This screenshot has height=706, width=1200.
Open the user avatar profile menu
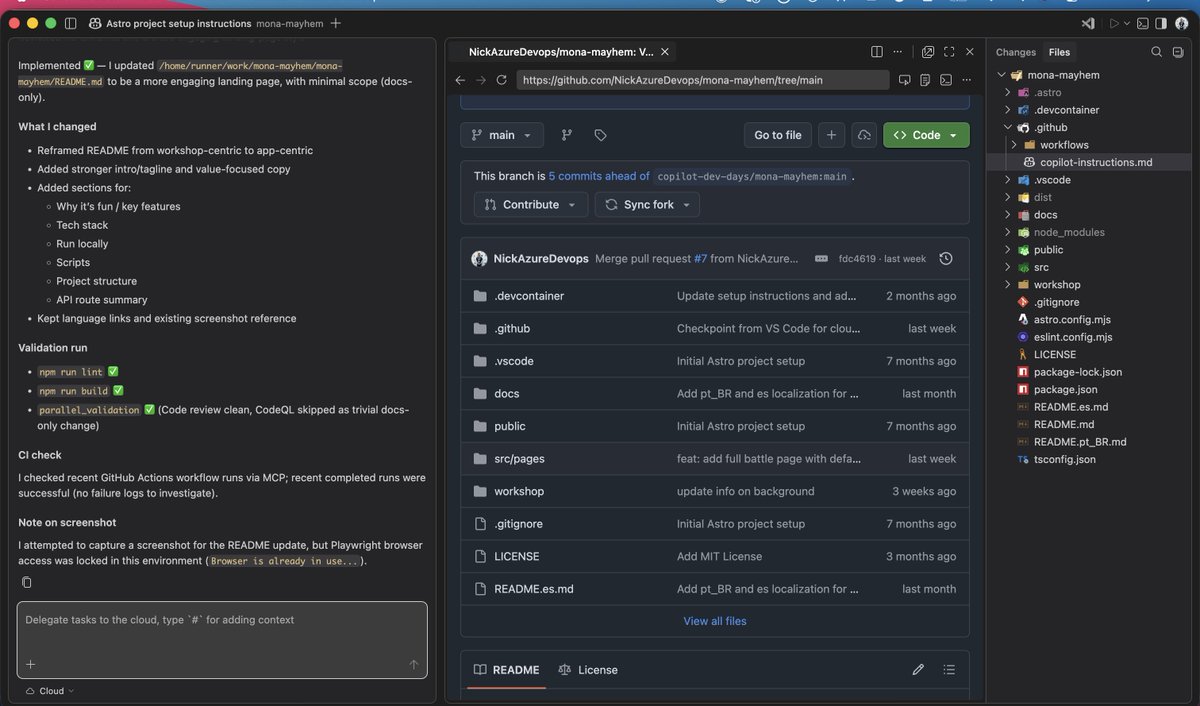click(1182, 23)
